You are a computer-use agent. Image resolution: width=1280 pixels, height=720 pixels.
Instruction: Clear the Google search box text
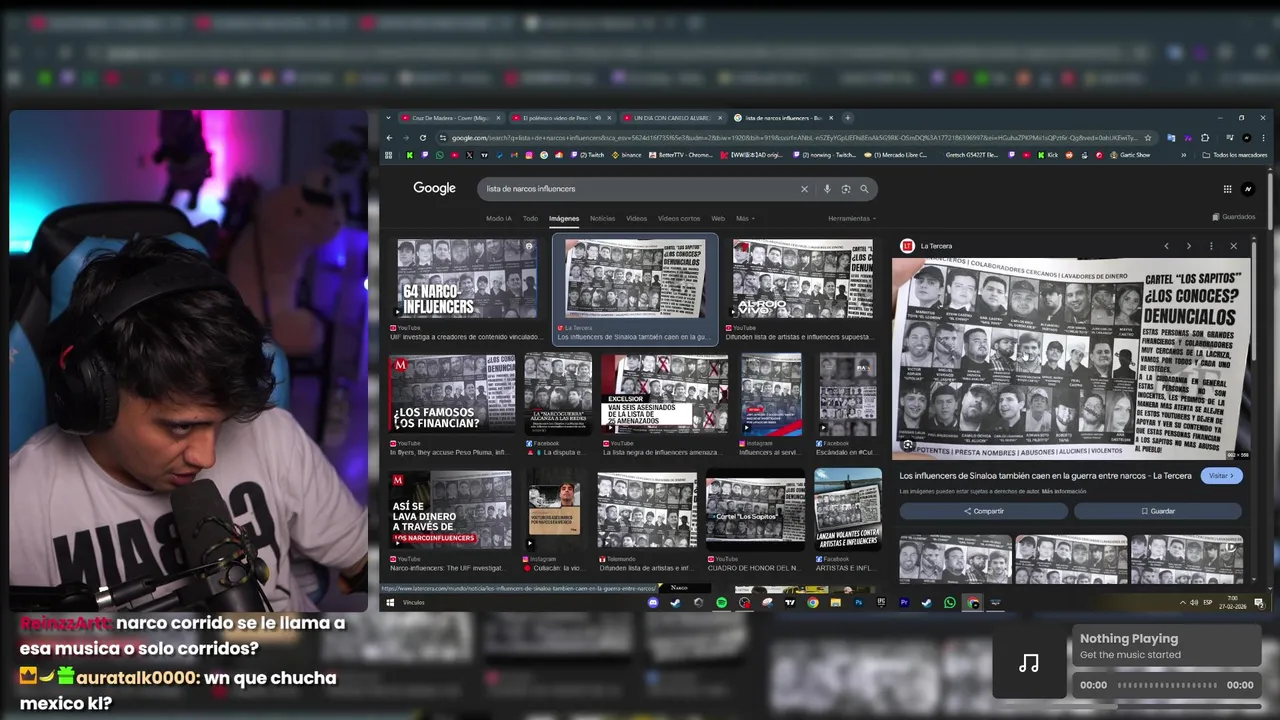tap(804, 188)
